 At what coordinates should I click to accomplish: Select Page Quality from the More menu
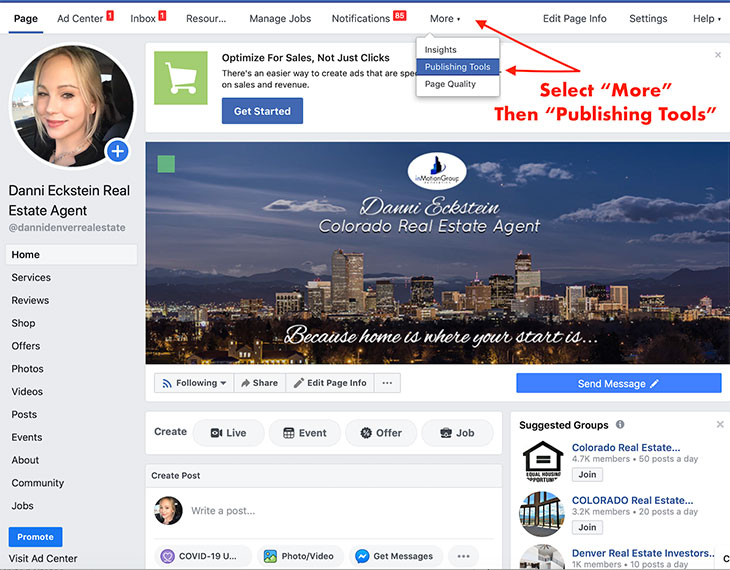(x=450, y=84)
